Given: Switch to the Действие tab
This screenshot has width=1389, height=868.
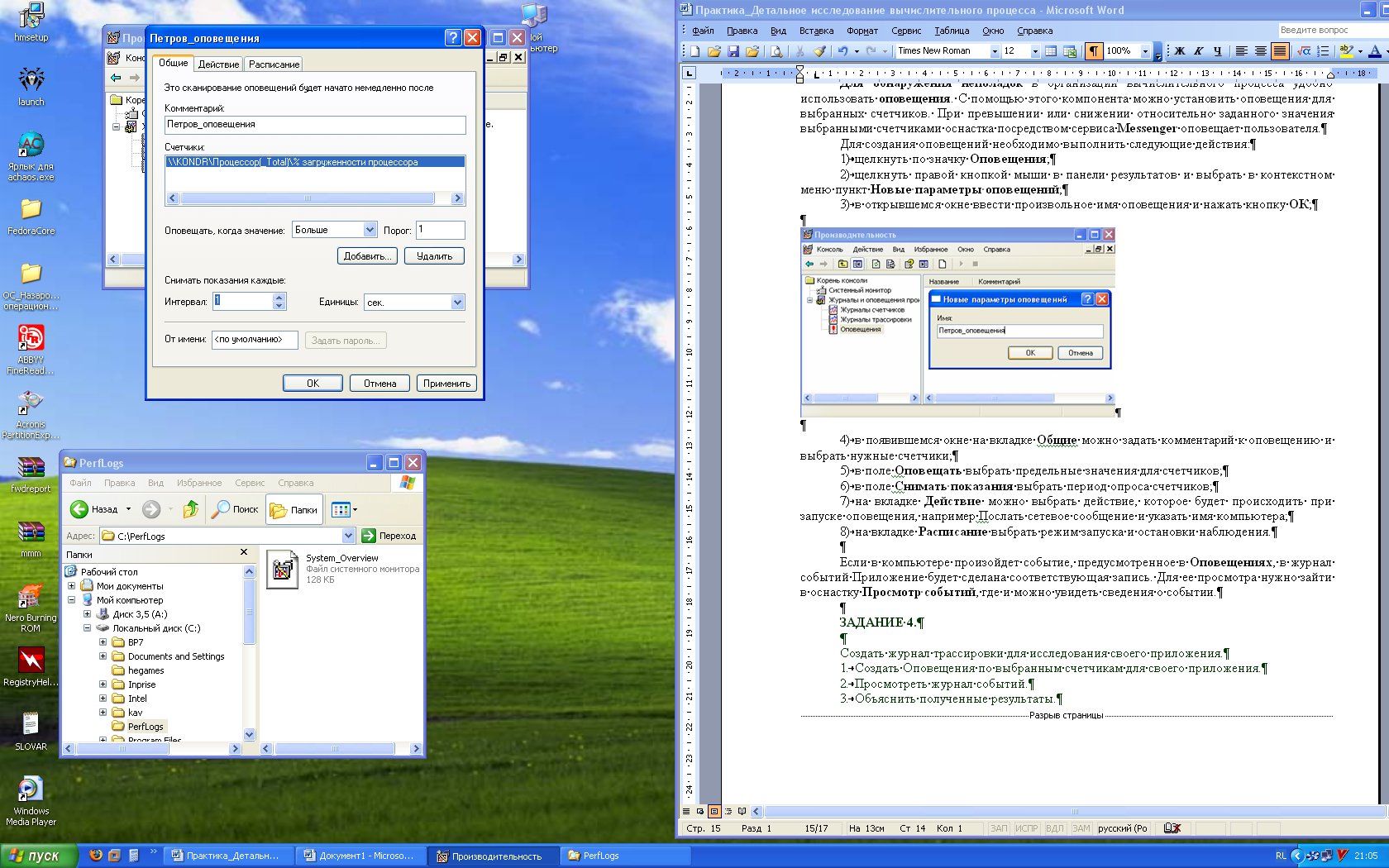Looking at the screenshot, I should 219,64.
